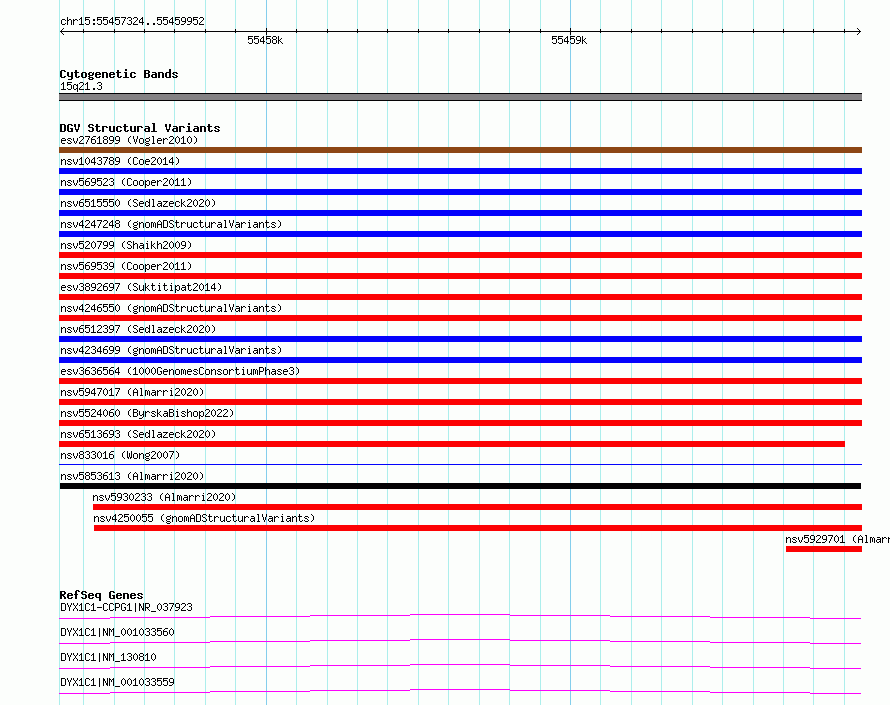Click the magenta DYX1C1-CCPG1 transcript line
The height and width of the screenshot is (705, 890).
pyautogui.click(x=460, y=616)
